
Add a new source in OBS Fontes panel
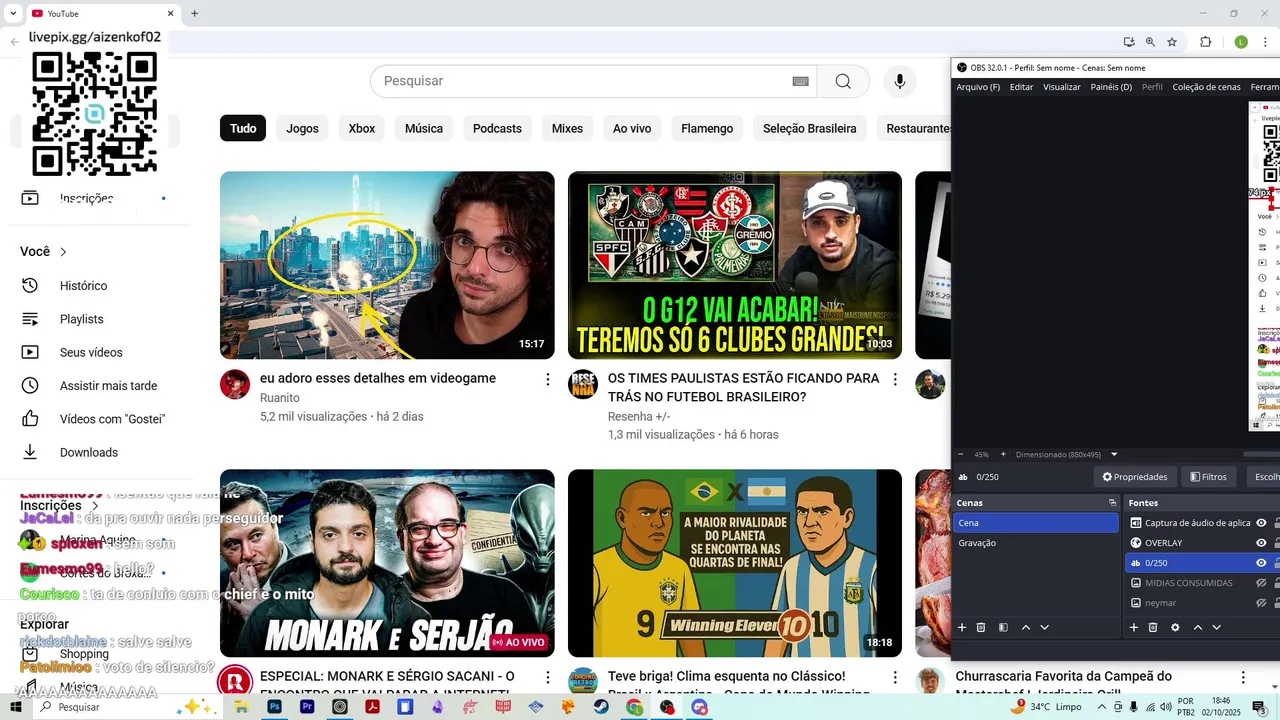[1134, 627]
